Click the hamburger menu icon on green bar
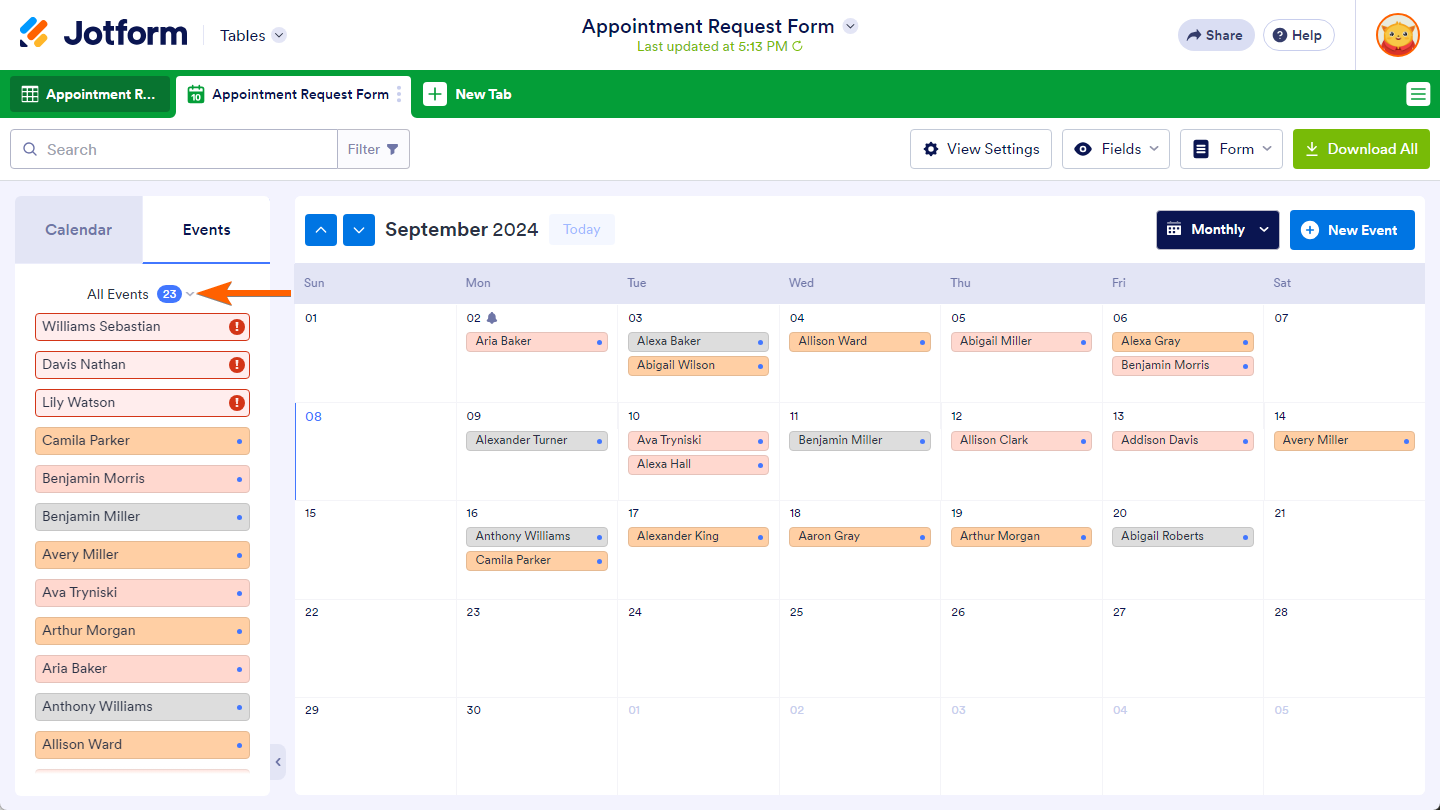This screenshot has height=810, width=1440. pyautogui.click(x=1417, y=94)
